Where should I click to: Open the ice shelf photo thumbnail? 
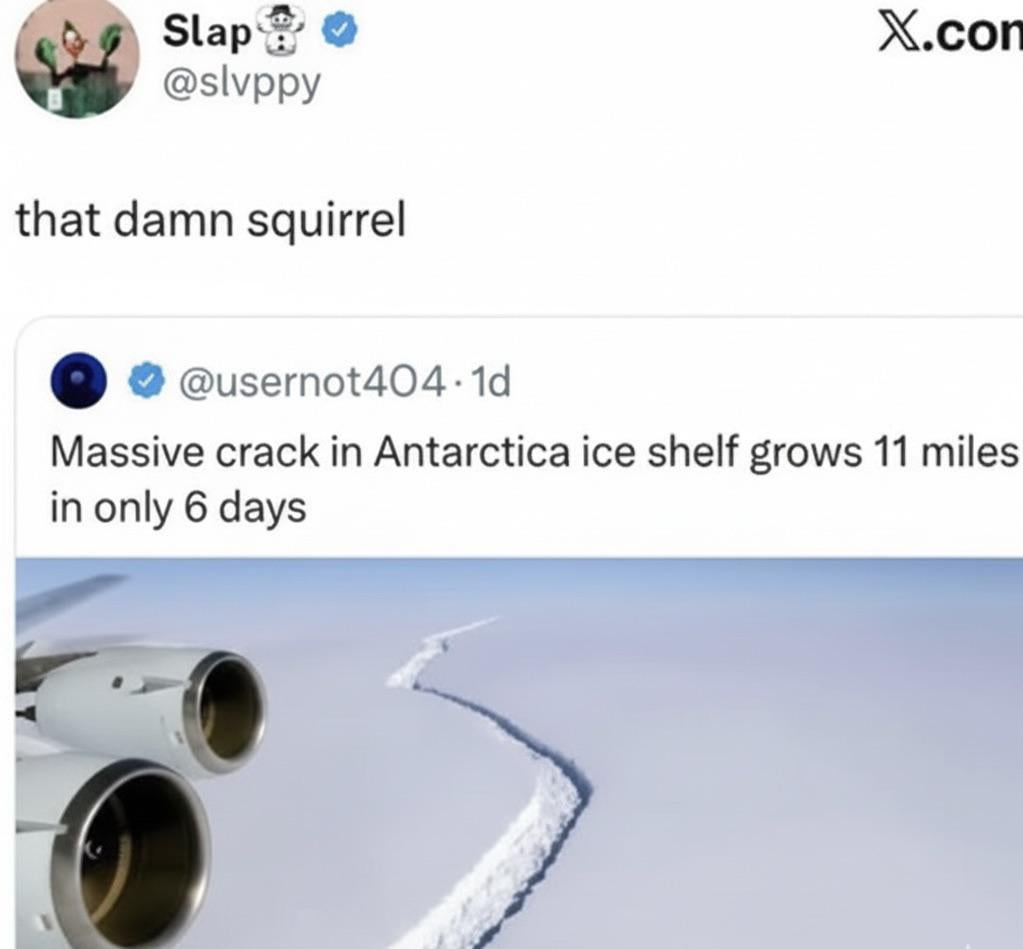pos(519,753)
